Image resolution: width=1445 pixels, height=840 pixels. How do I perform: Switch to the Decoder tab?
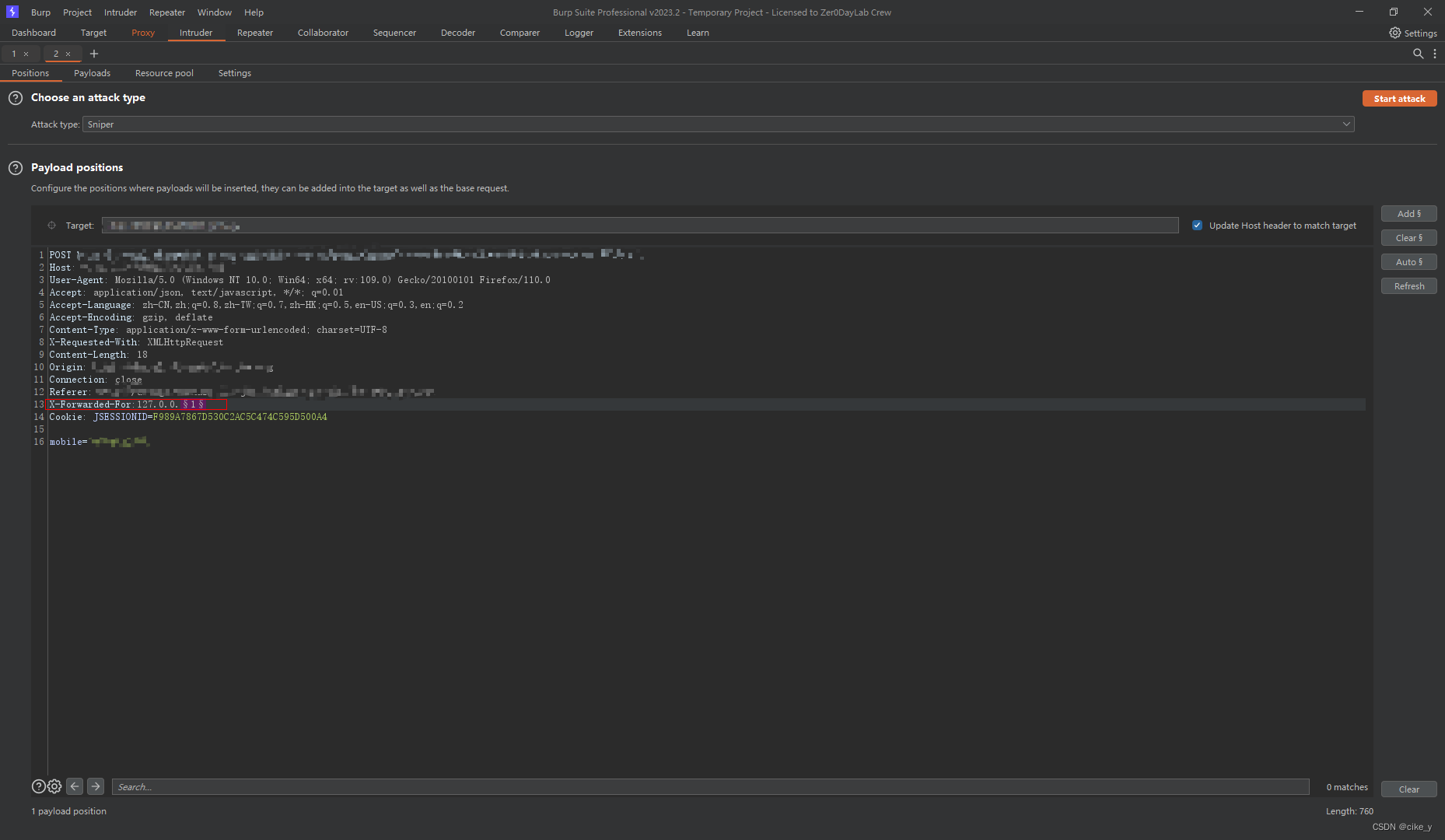point(458,33)
